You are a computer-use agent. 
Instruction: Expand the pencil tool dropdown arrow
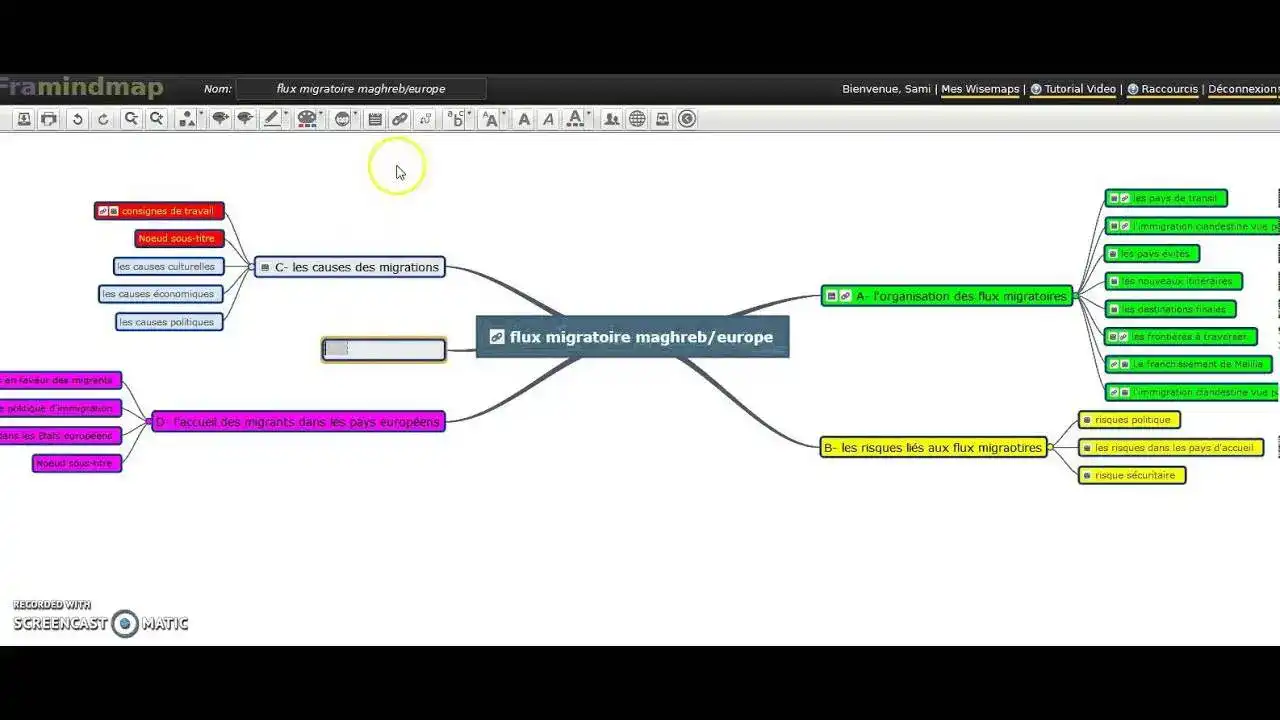(284, 112)
